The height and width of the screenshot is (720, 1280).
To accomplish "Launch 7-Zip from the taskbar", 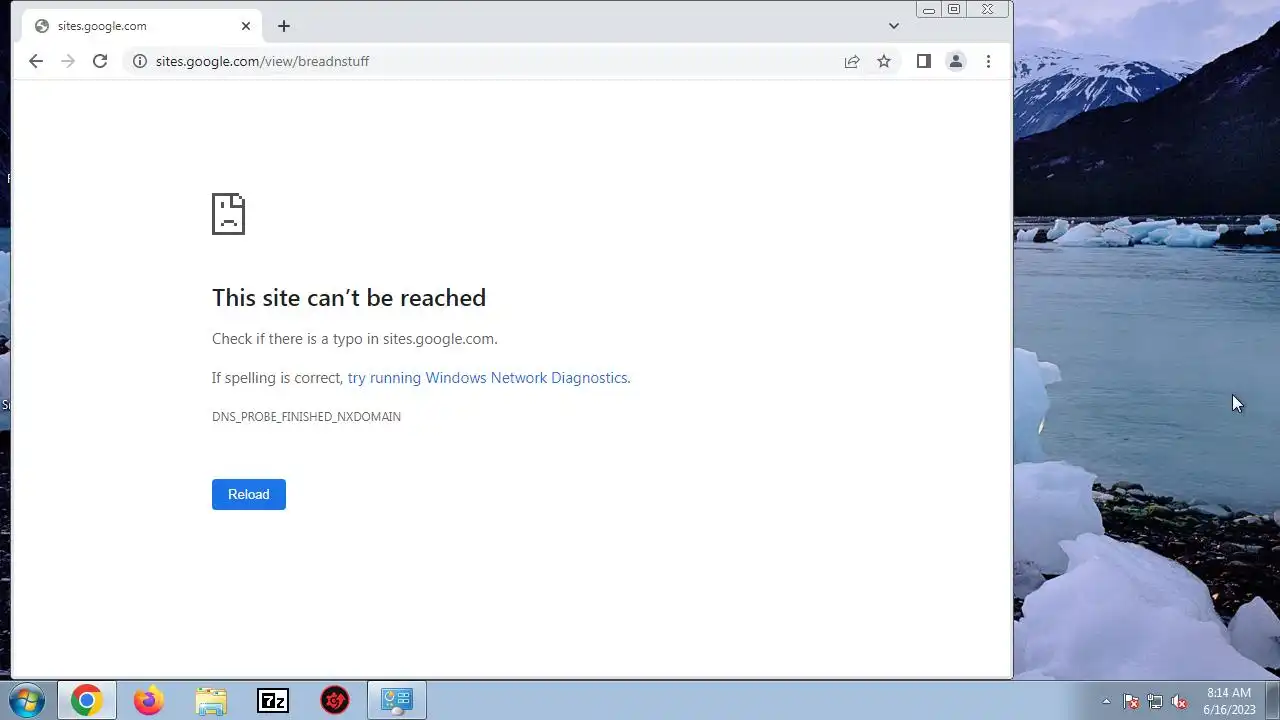I will [273, 701].
